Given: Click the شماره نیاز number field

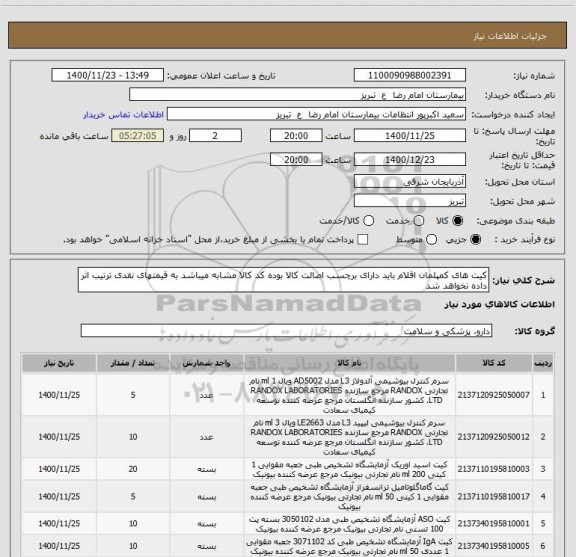Looking at the screenshot, I should 410,75.
